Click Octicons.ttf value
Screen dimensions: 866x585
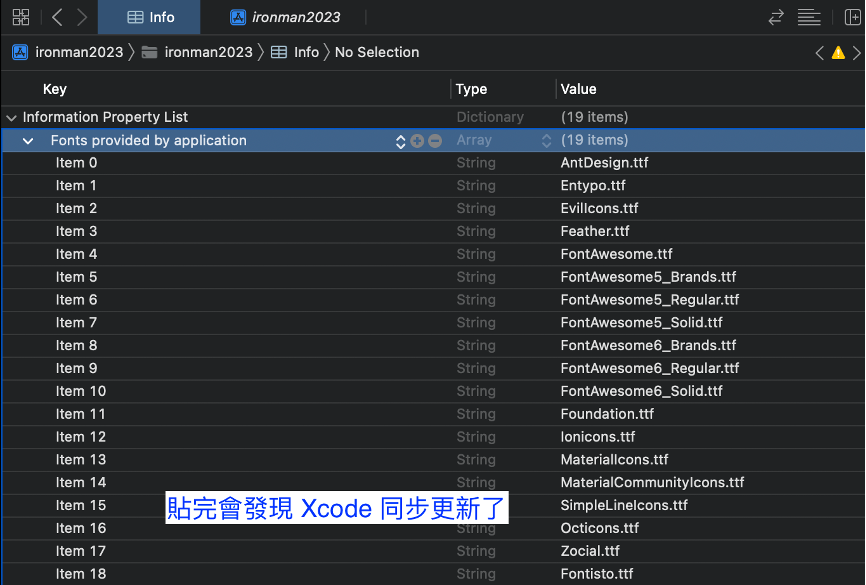pyautogui.click(x=599, y=528)
